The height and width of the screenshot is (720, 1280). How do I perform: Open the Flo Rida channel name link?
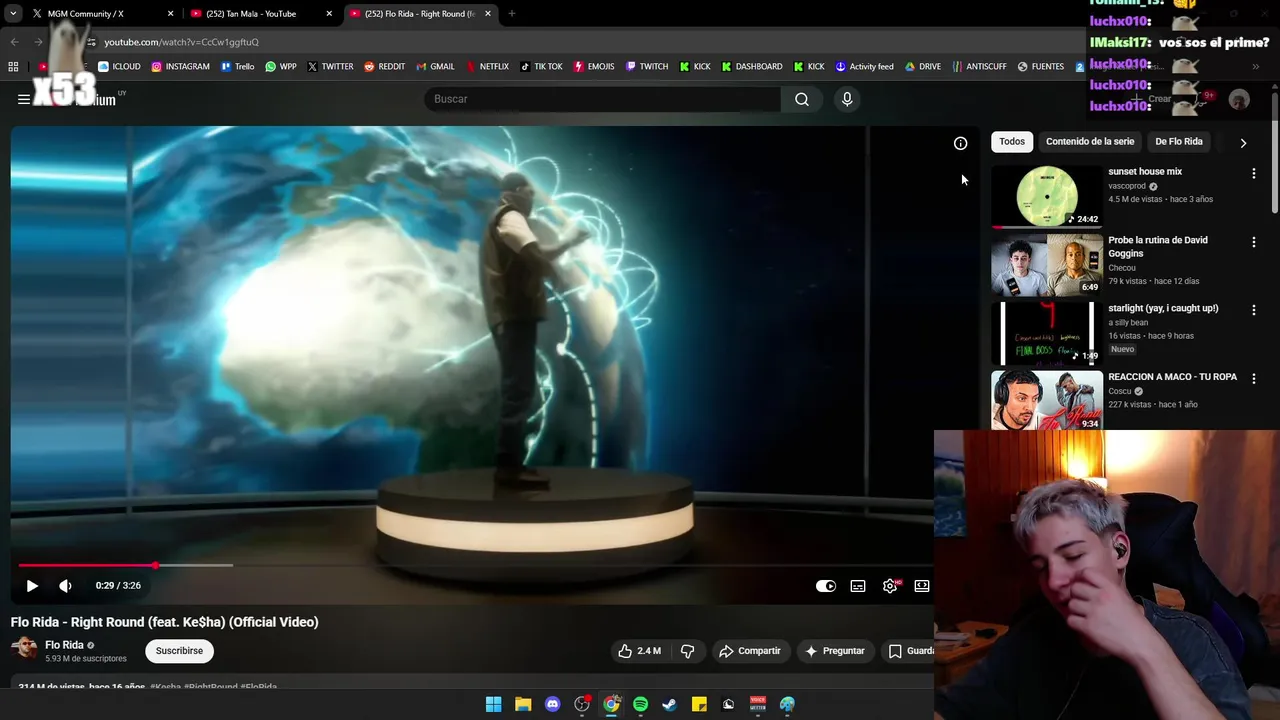click(64, 645)
